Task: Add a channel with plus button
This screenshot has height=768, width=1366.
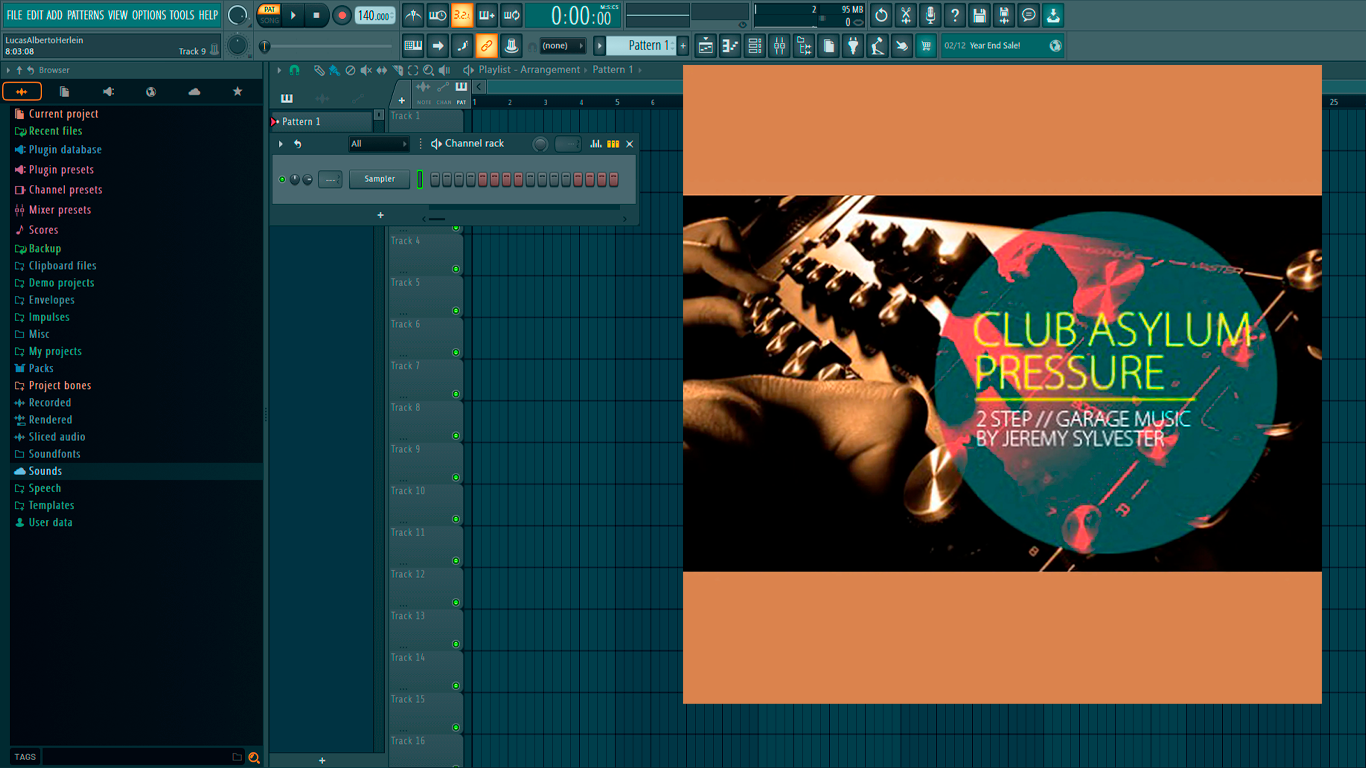Action: click(x=380, y=215)
